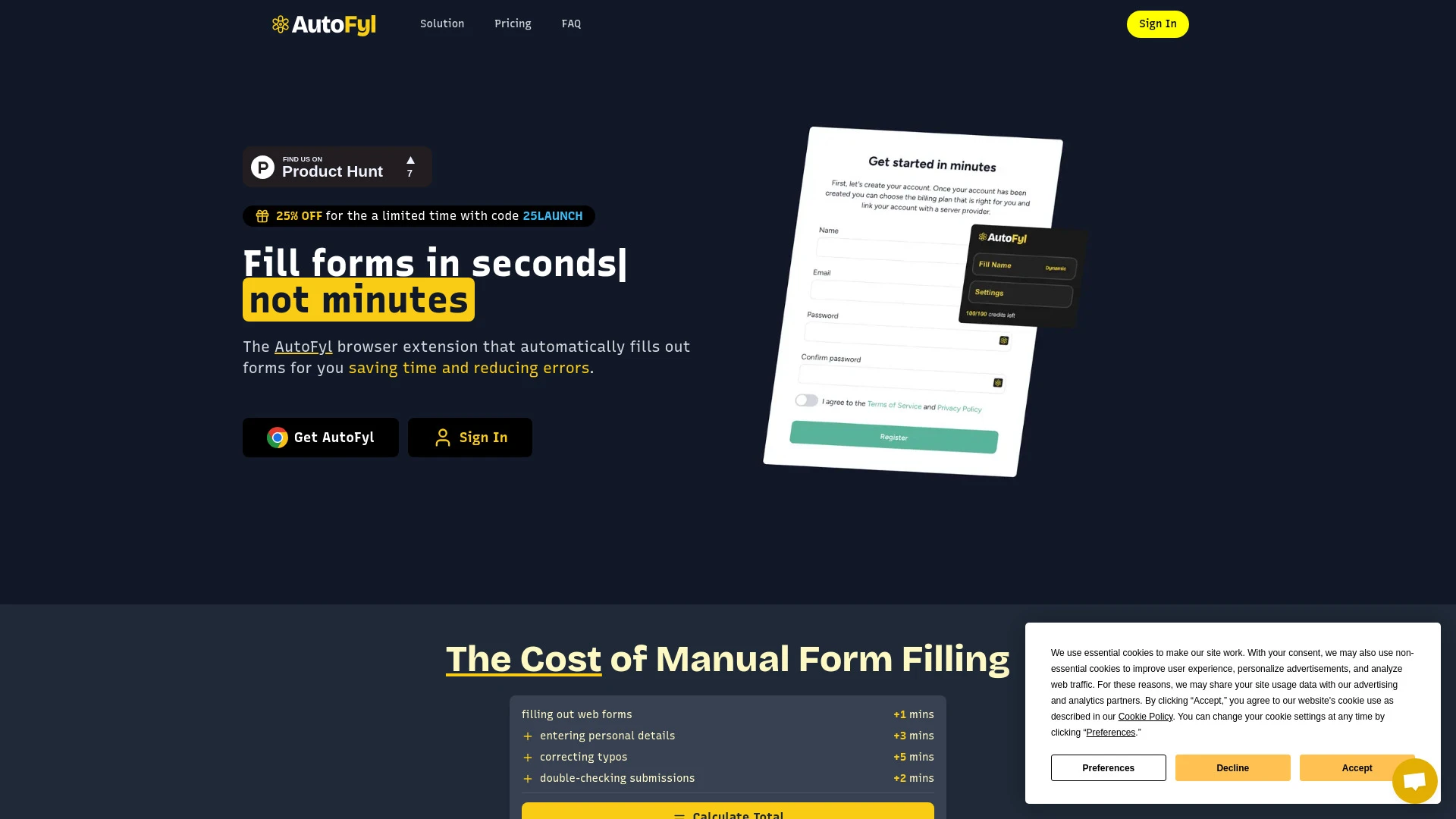Click the gift box icon near 25% OFF
This screenshot has height=819, width=1456.
pos(262,215)
